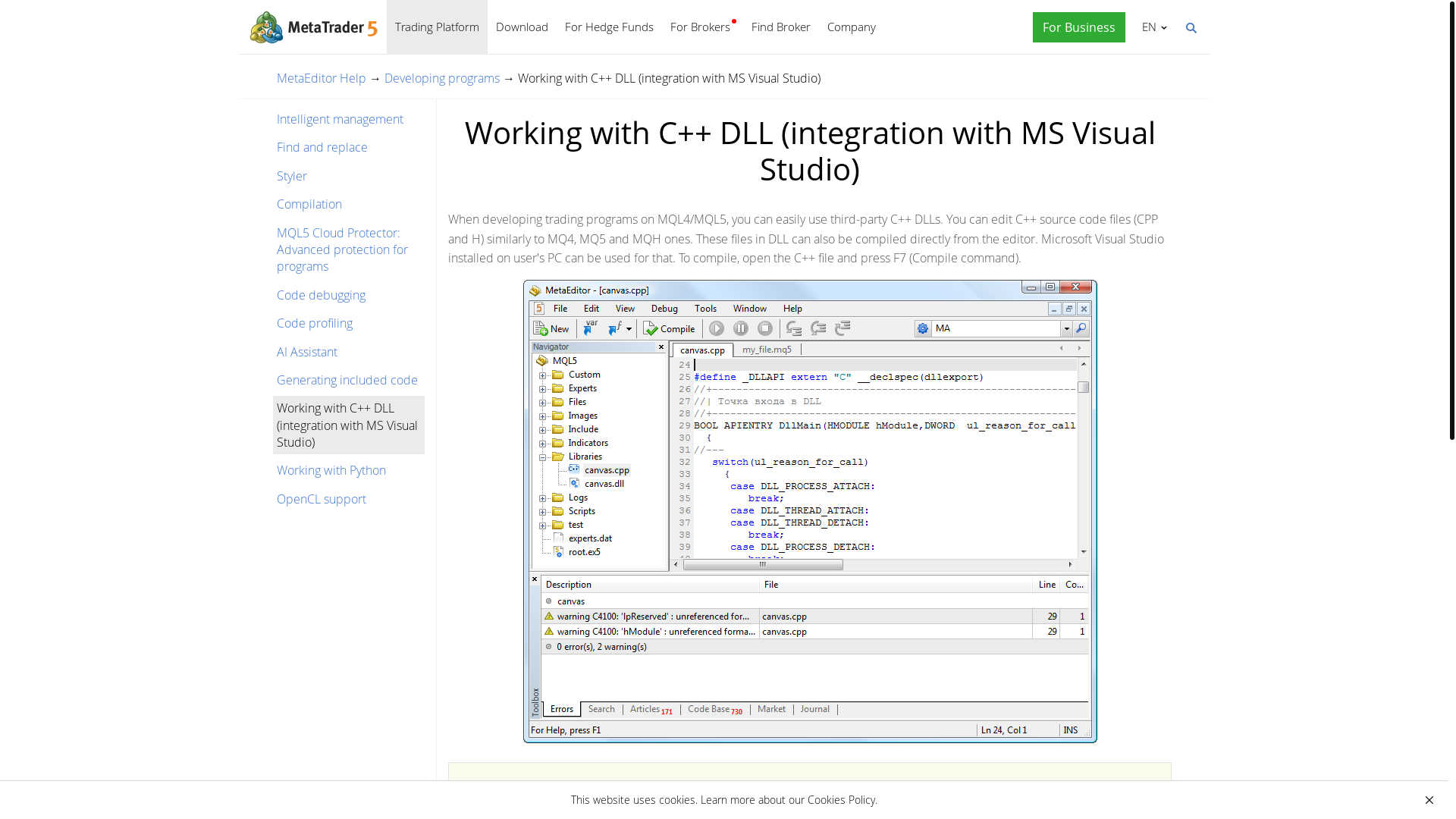
Task: Open the Trading Platform menu
Action: [x=437, y=27]
